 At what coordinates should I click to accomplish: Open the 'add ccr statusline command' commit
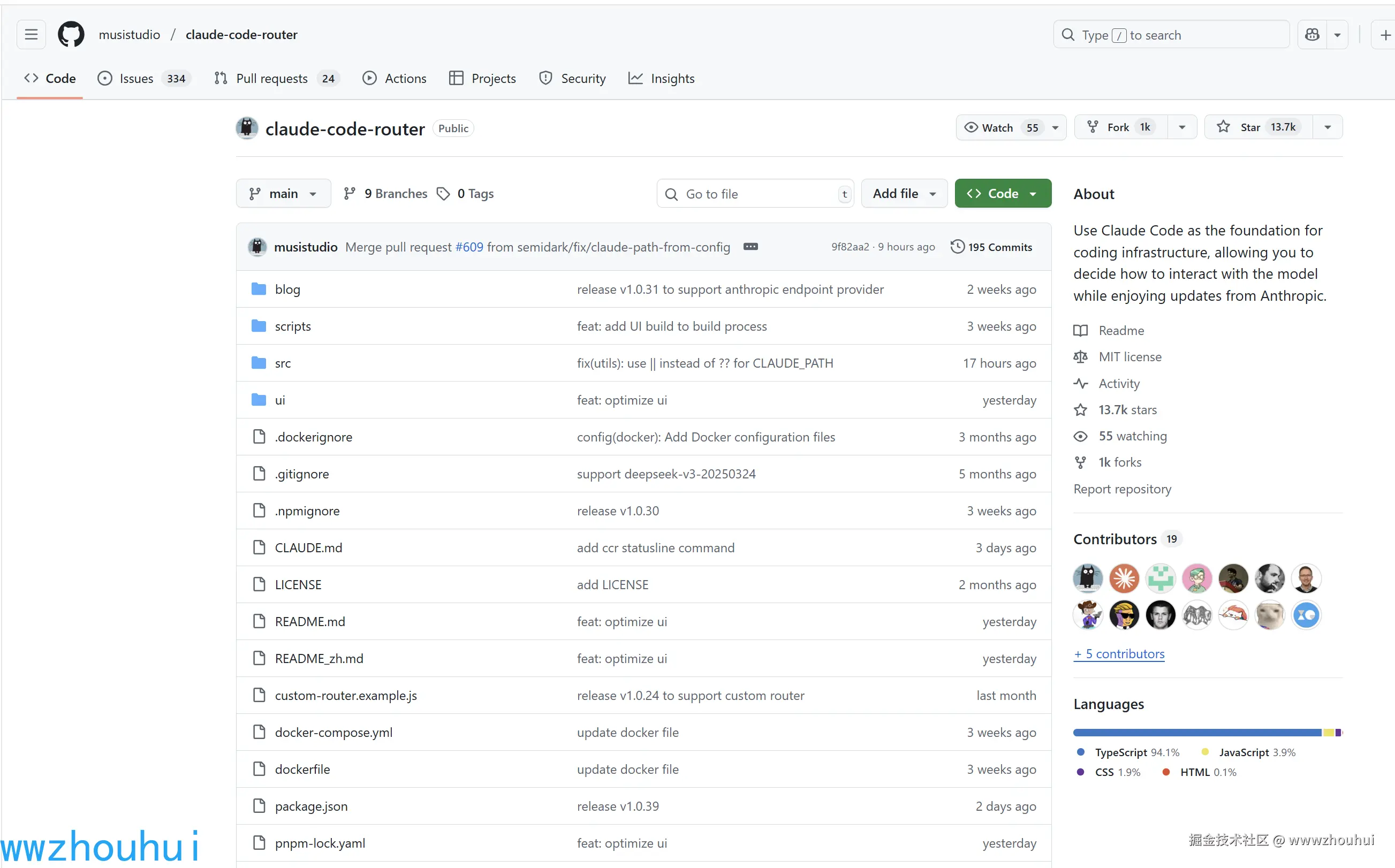pos(656,548)
